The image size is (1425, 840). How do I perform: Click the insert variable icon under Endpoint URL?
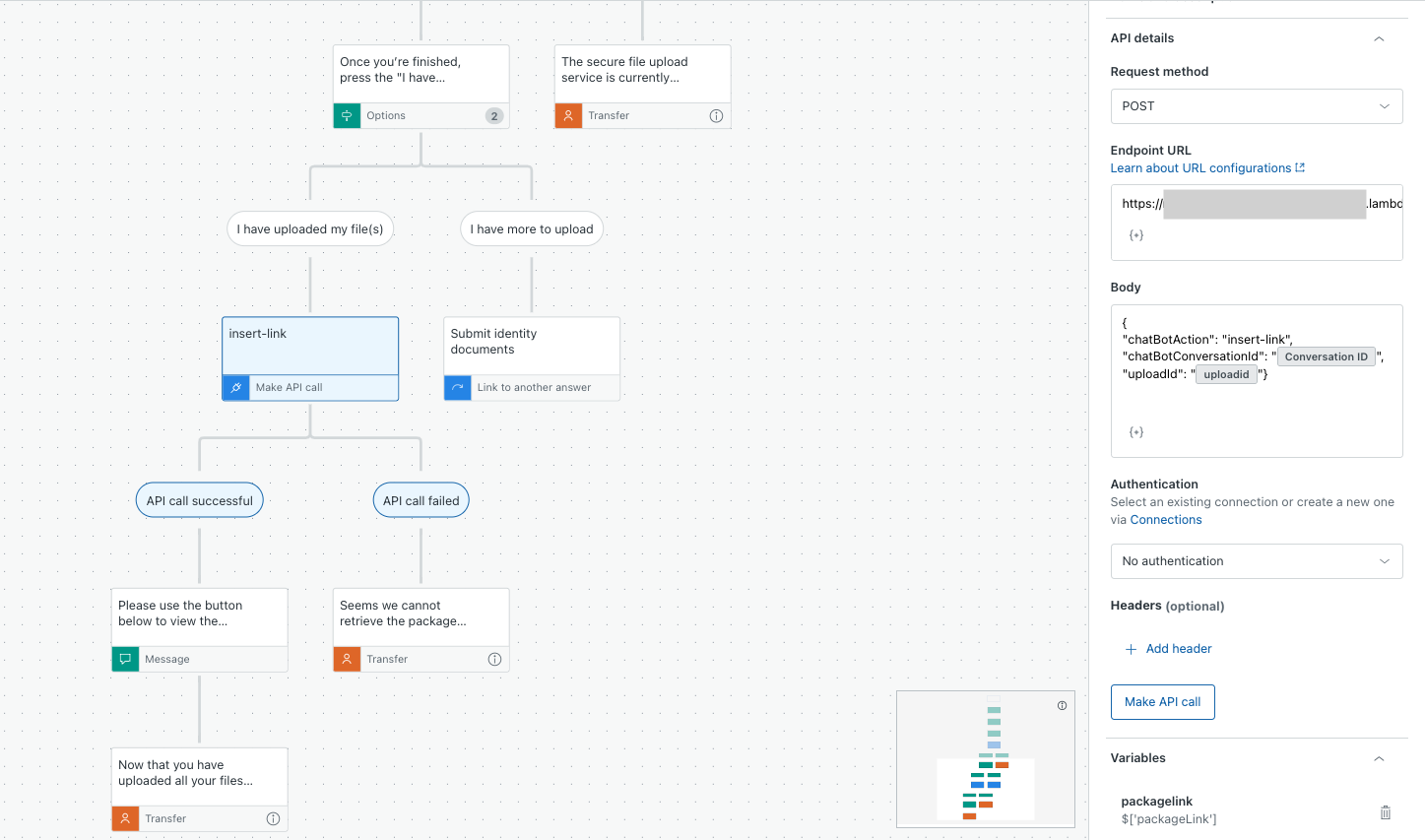[1135, 235]
